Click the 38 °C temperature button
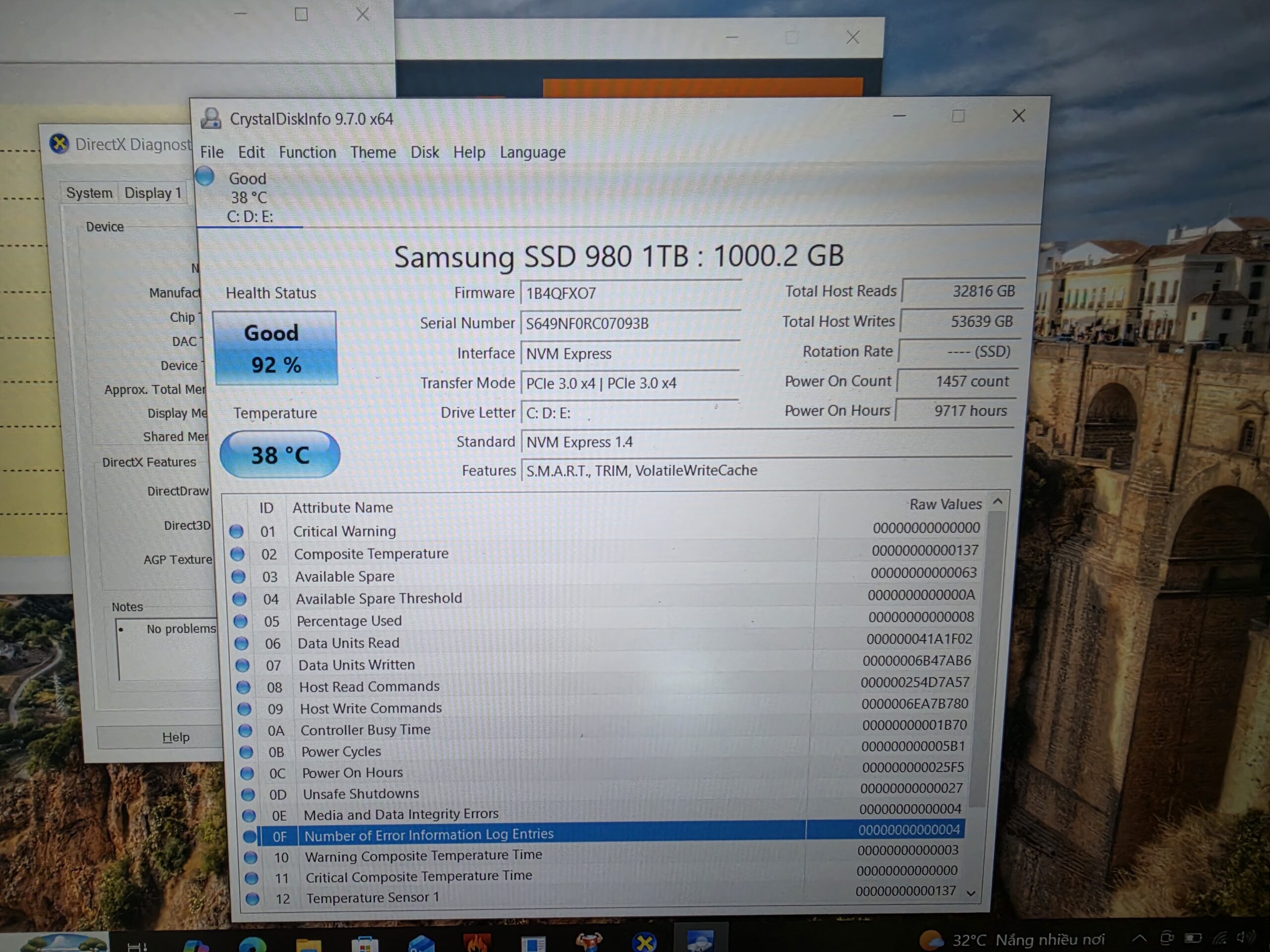 [x=280, y=455]
